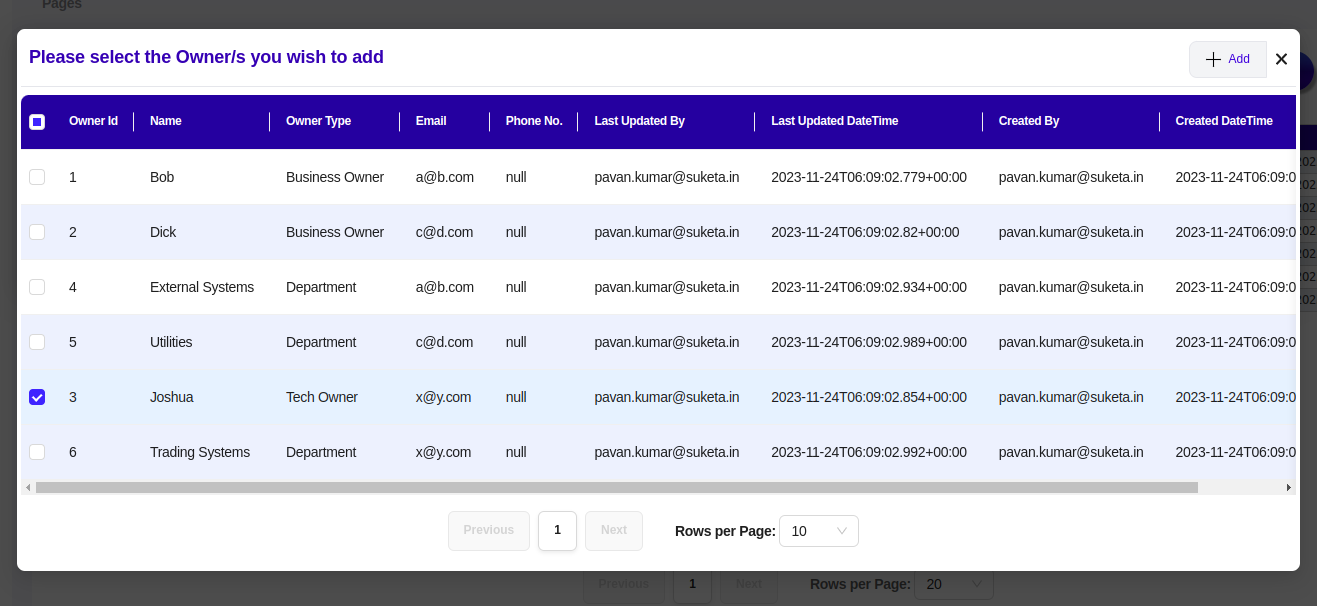
Task: Click the right arrow of horizontal scrollbar
Action: point(1289,488)
